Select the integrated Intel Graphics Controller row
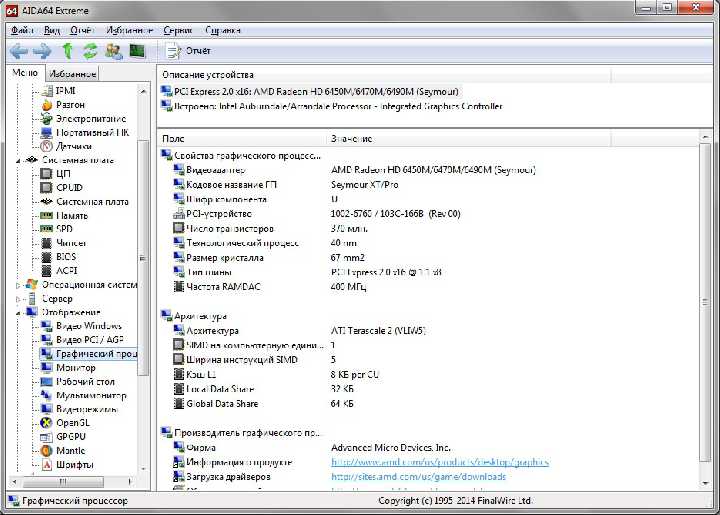Screen dimensions: 720x515 click(332, 106)
